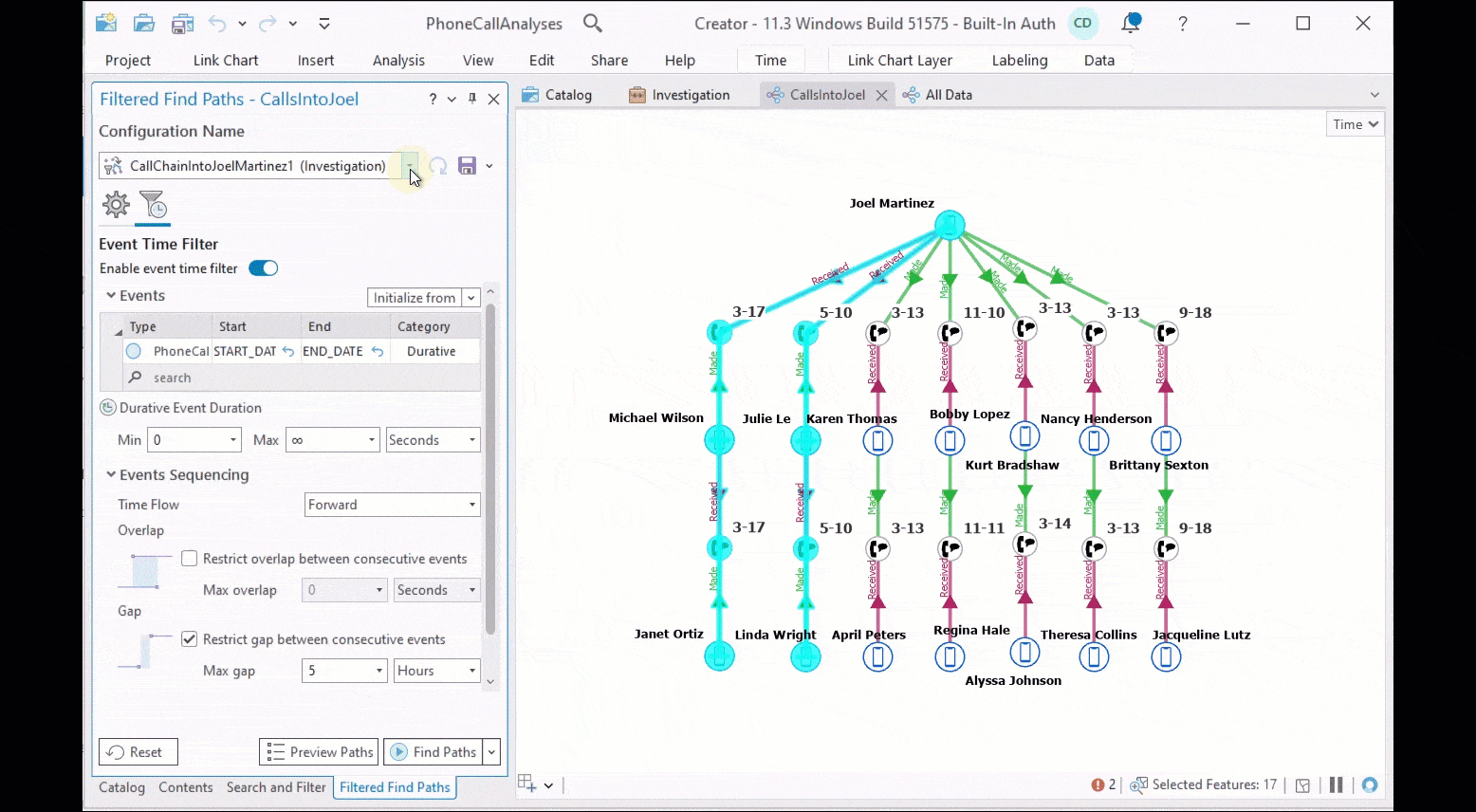This screenshot has height=812, width=1476.
Task: Open the Project tab
Action: (128, 60)
